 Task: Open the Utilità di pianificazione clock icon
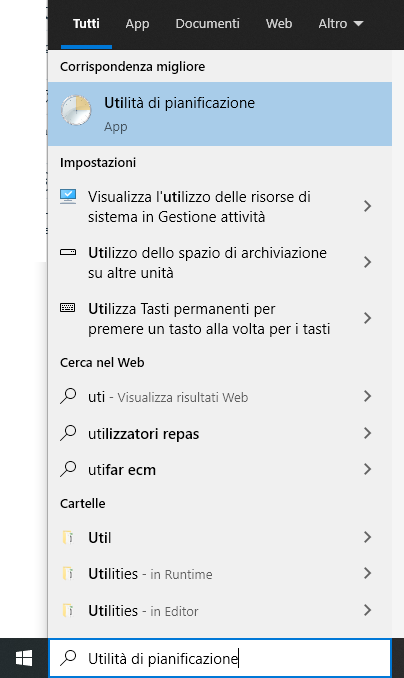point(76,111)
